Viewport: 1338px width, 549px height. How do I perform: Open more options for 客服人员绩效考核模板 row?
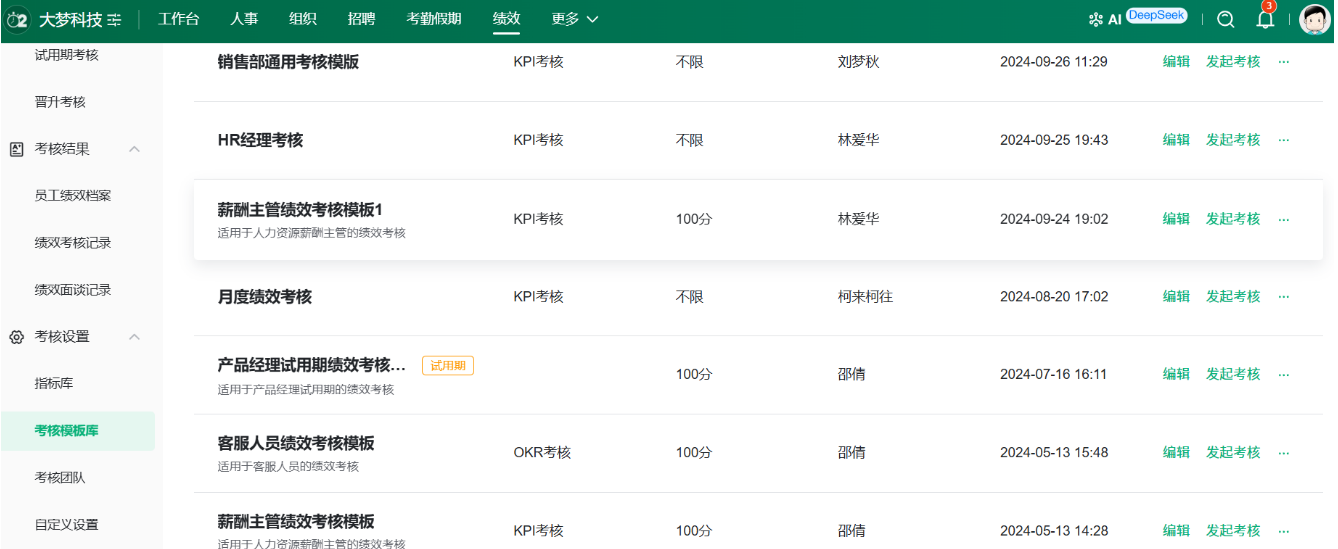click(x=1284, y=452)
